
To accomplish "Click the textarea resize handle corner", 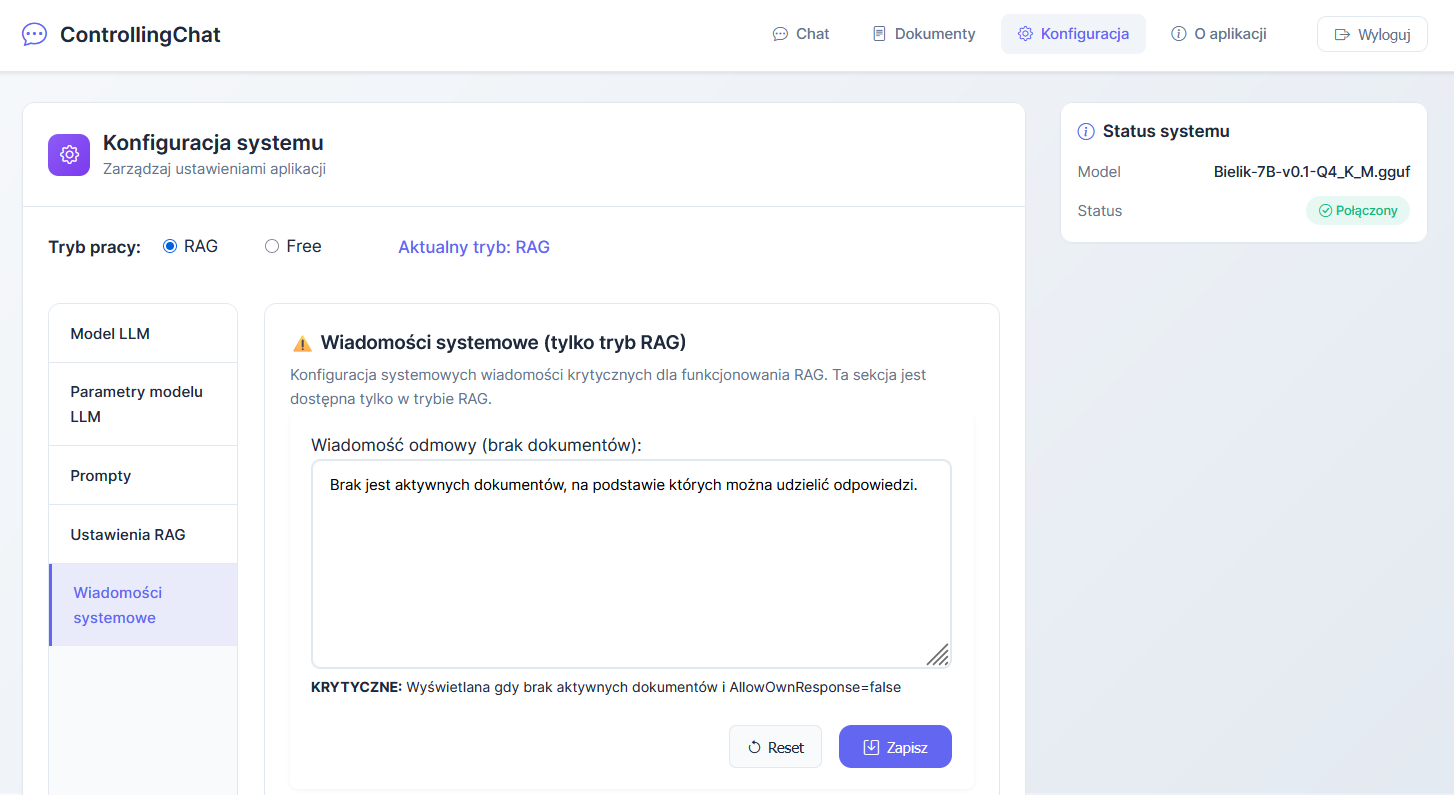I will click(x=938, y=655).
